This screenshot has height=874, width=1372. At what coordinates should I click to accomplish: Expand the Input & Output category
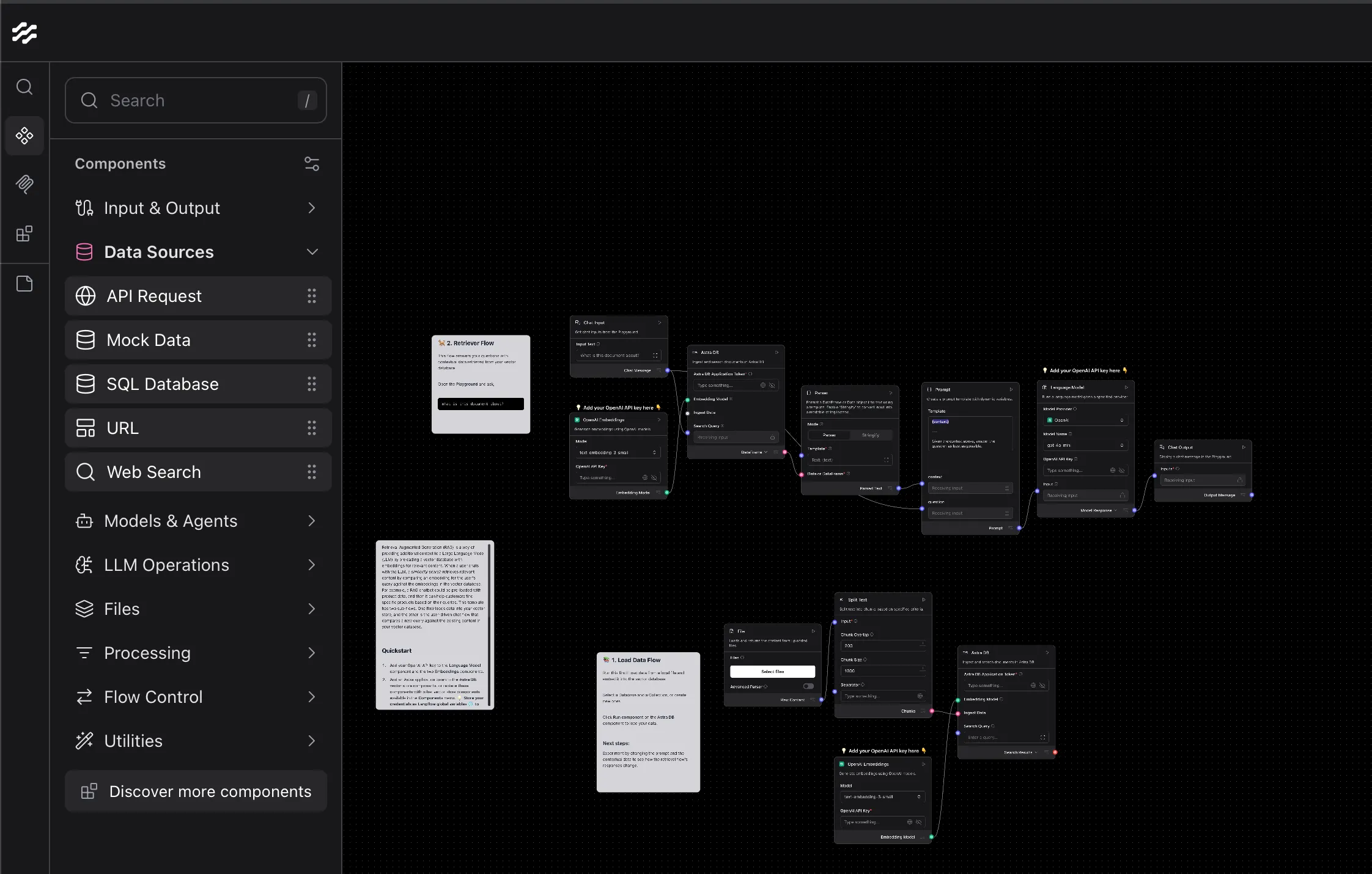tap(312, 208)
